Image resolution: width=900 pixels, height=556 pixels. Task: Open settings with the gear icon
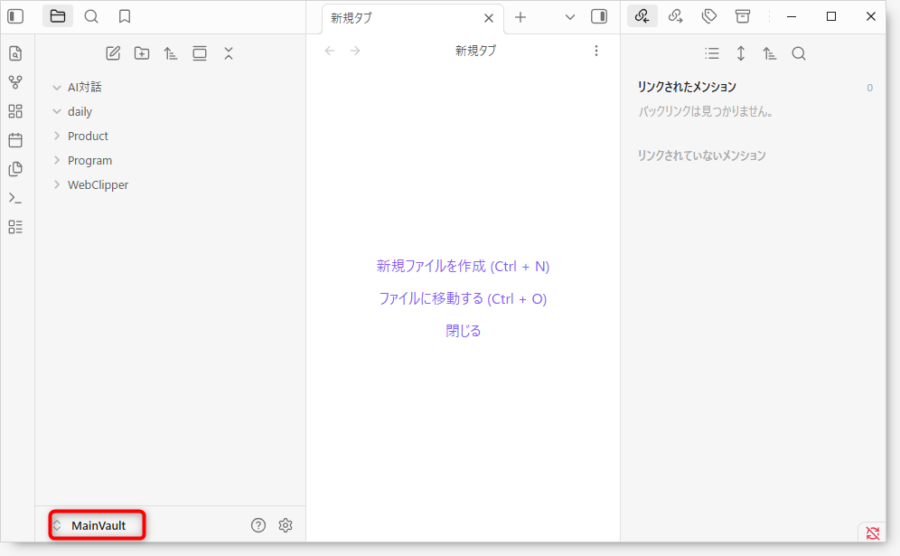click(285, 525)
